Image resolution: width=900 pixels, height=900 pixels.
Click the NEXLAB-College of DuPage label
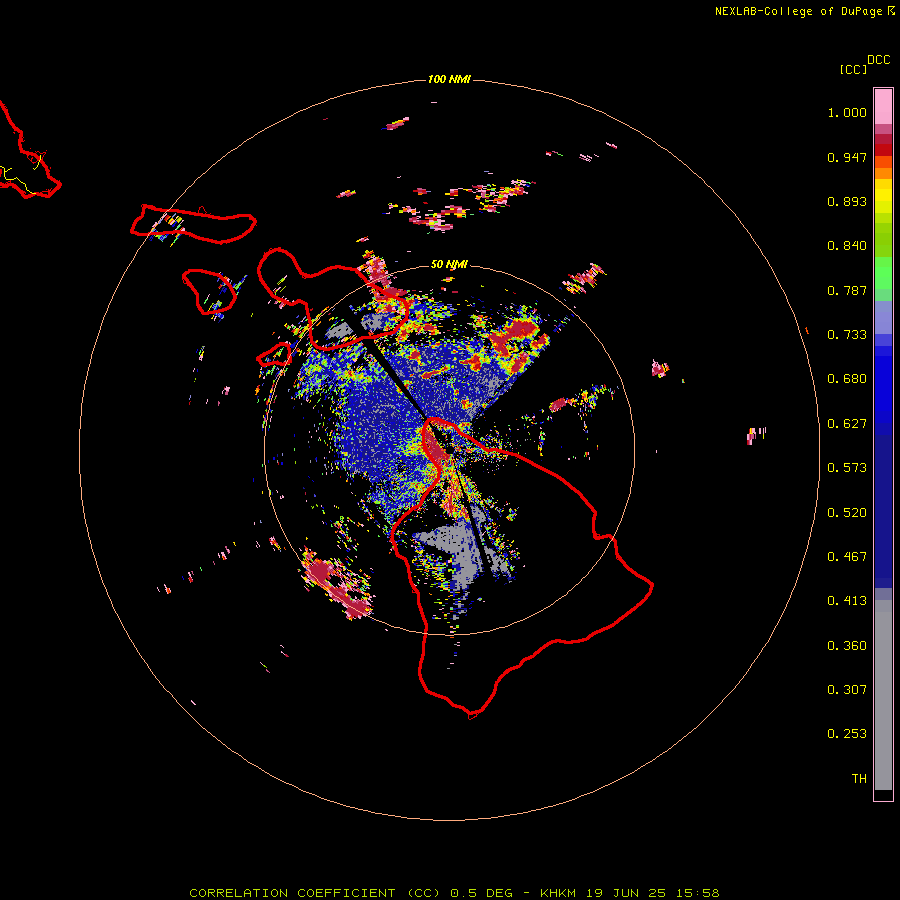[804, 11]
